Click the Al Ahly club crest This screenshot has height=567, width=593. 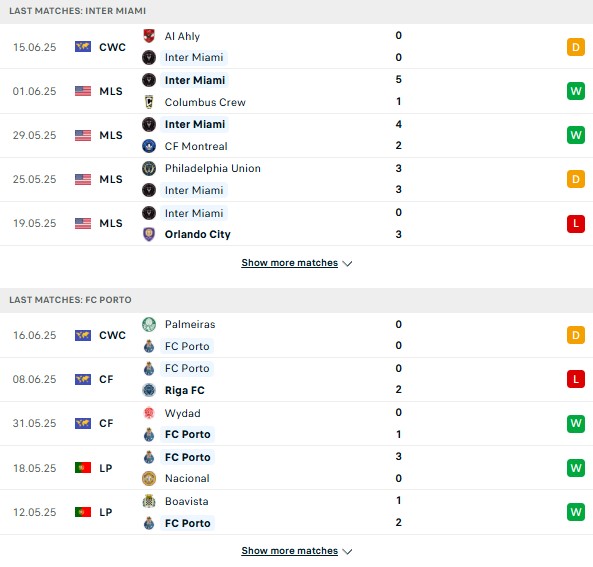click(149, 36)
